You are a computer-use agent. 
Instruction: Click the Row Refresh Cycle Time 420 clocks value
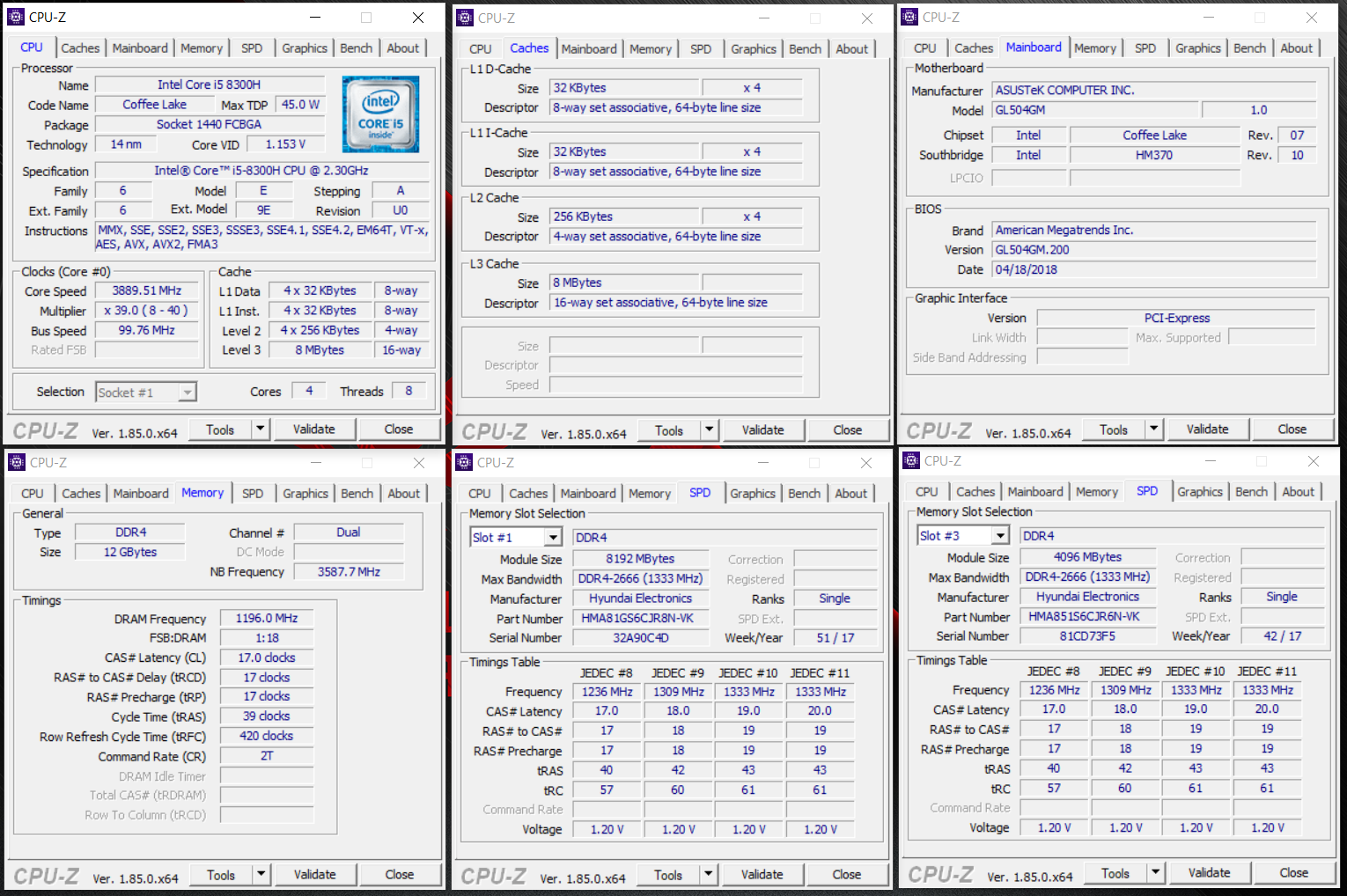pos(267,736)
